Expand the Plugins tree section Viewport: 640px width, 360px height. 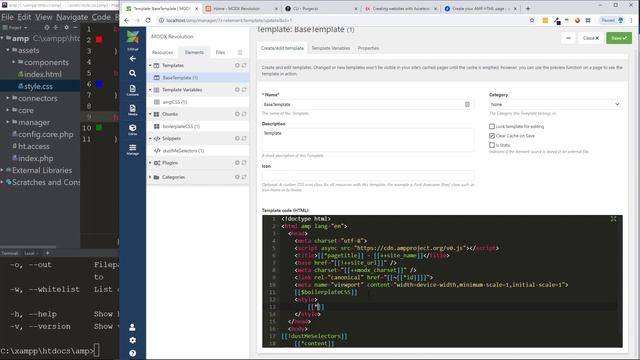(x=150, y=163)
